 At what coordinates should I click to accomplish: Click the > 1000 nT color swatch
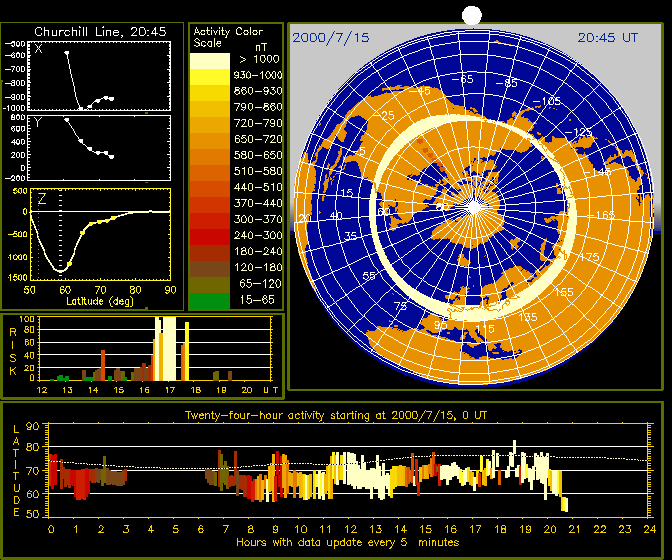[x=208, y=60]
